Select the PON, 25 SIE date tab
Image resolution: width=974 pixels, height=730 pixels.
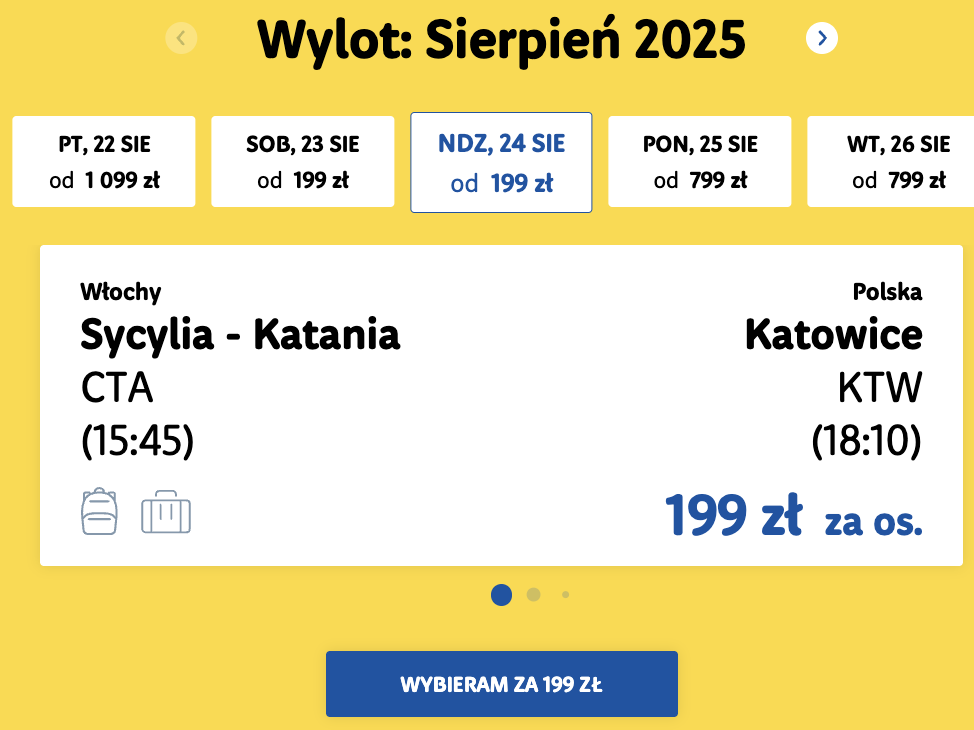pos(699,162)
